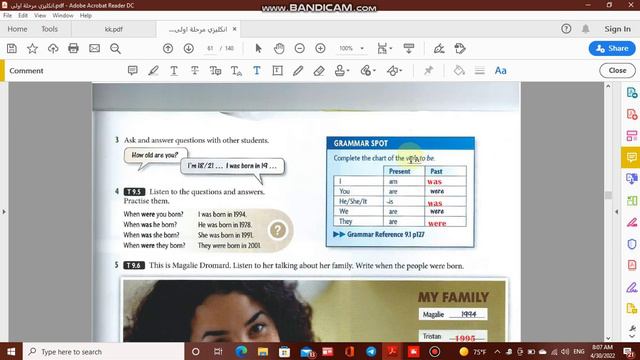Click the taskbar search box
The width and height of the screenshot is (640, 360).
(x=104, y=351)
